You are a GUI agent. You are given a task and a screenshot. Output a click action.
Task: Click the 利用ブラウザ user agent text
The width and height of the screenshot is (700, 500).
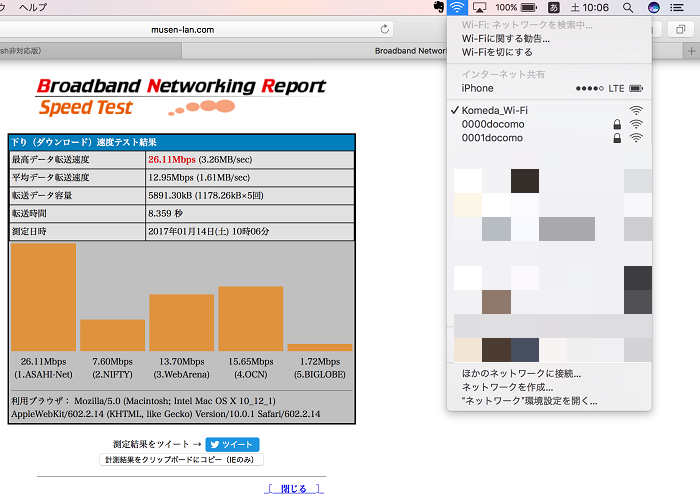[x=166, y=407]
